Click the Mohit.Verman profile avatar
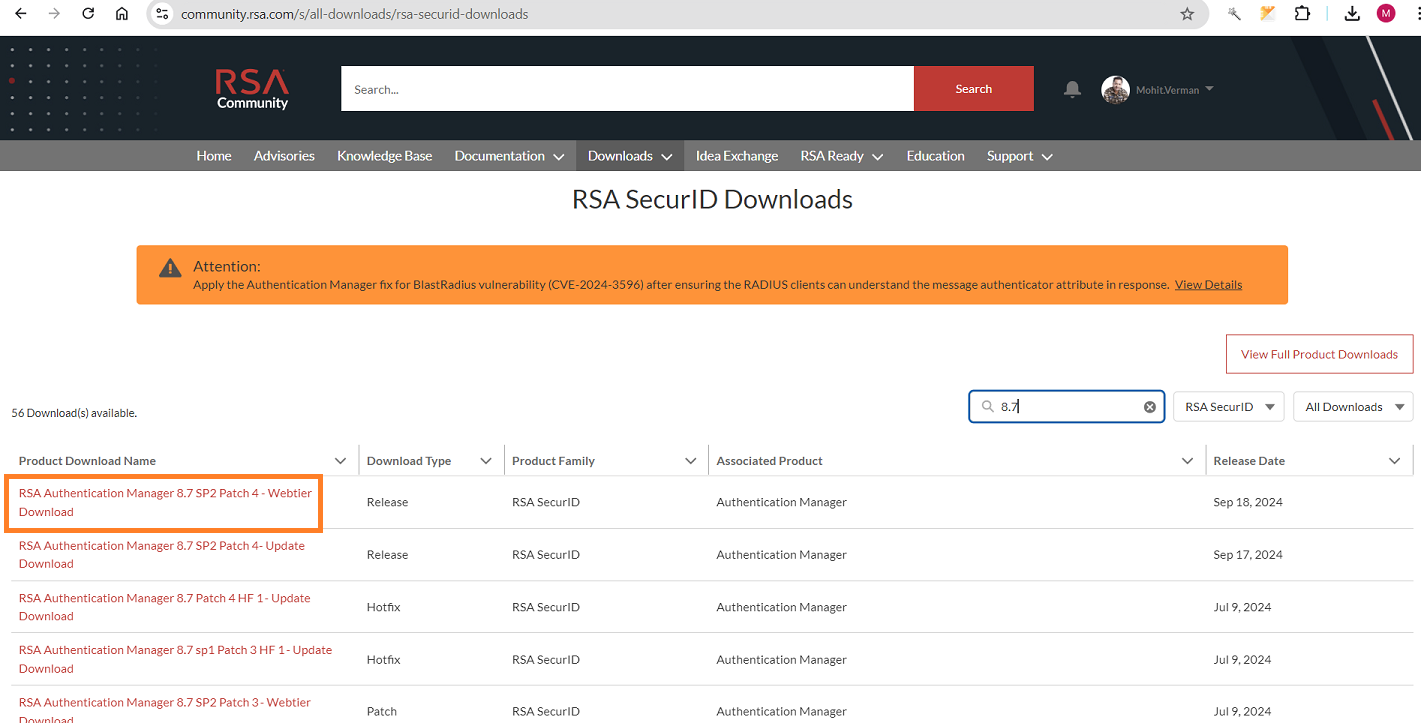The width and height of the screenshot is (1421, 723). [1115, 89]
